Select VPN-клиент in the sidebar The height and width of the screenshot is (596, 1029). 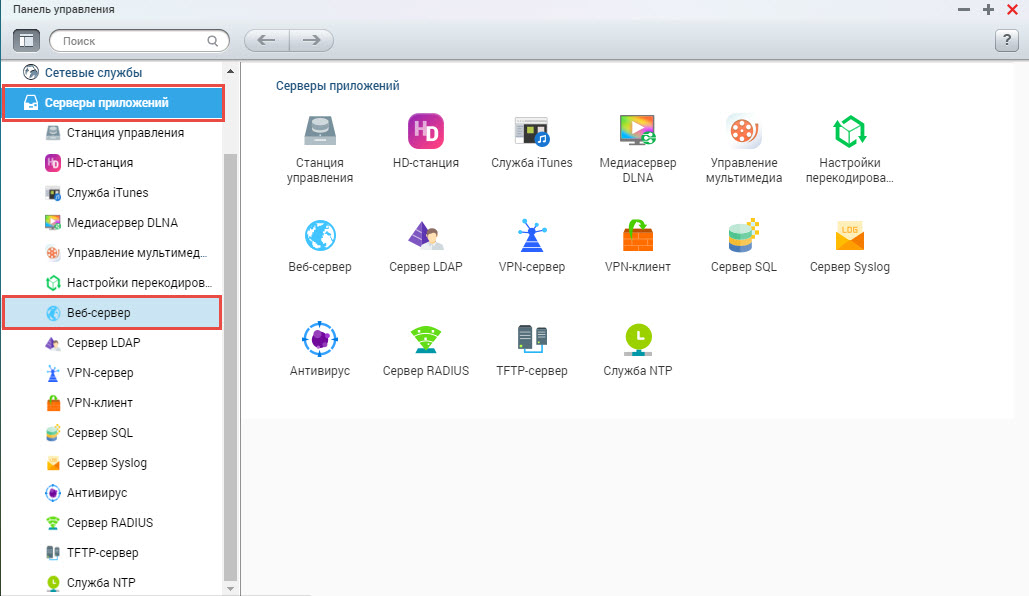click(x=113, y=403)
